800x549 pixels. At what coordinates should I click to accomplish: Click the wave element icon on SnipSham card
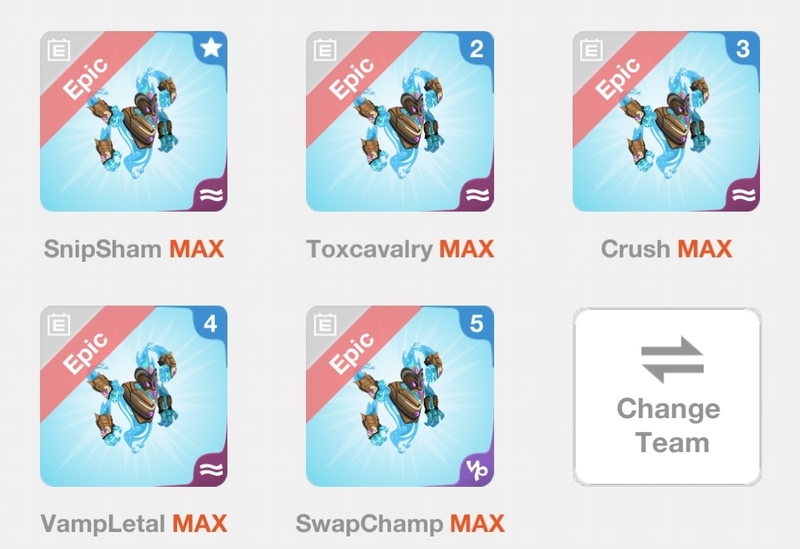211,195
